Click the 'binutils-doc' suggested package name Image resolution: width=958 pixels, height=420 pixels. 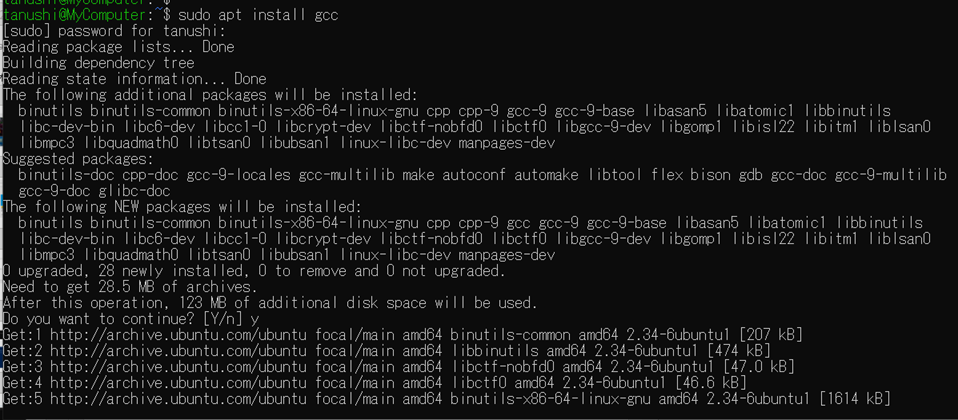[x=67, y=175]
